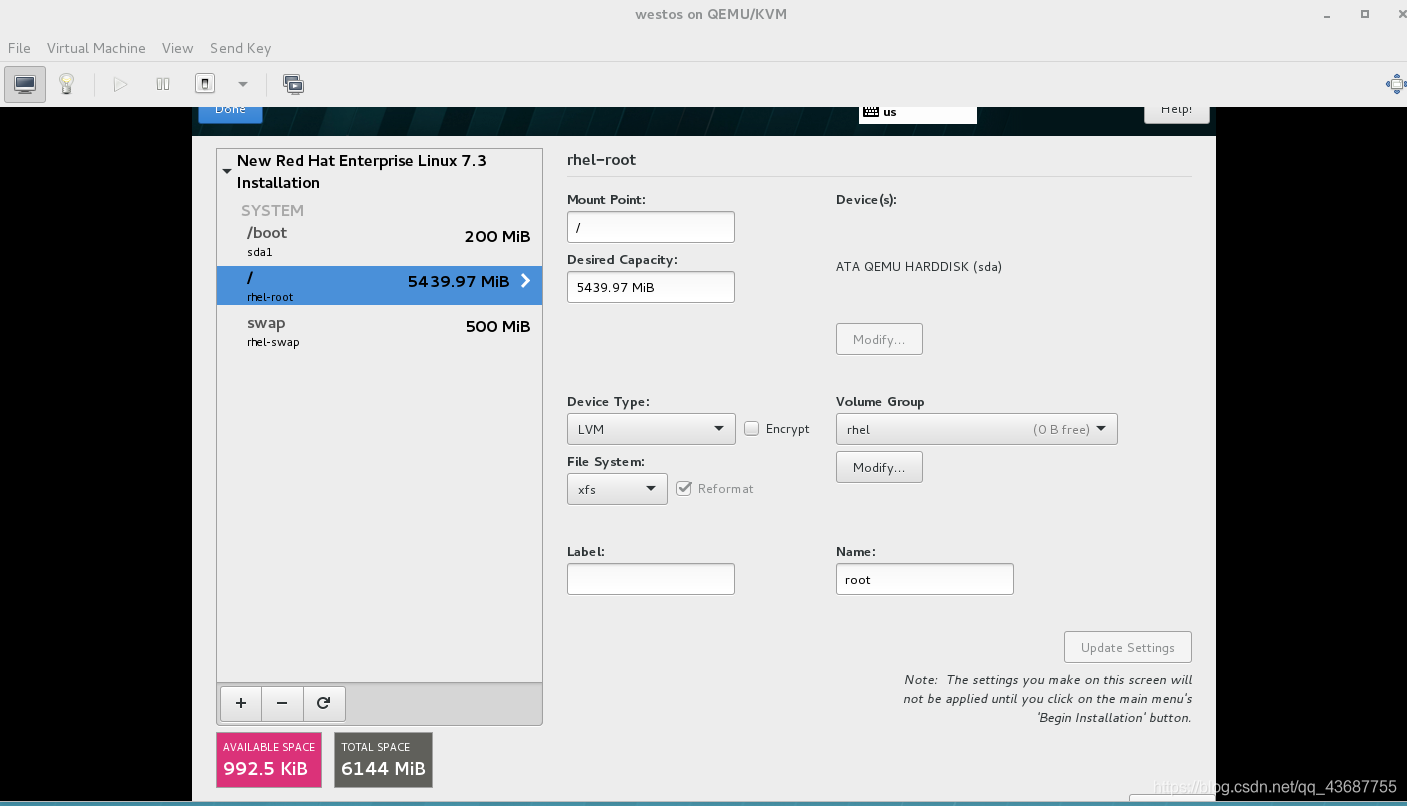Click the Label input field
This screenshot has width=1407, height=806.
click(x=651, y=579)
